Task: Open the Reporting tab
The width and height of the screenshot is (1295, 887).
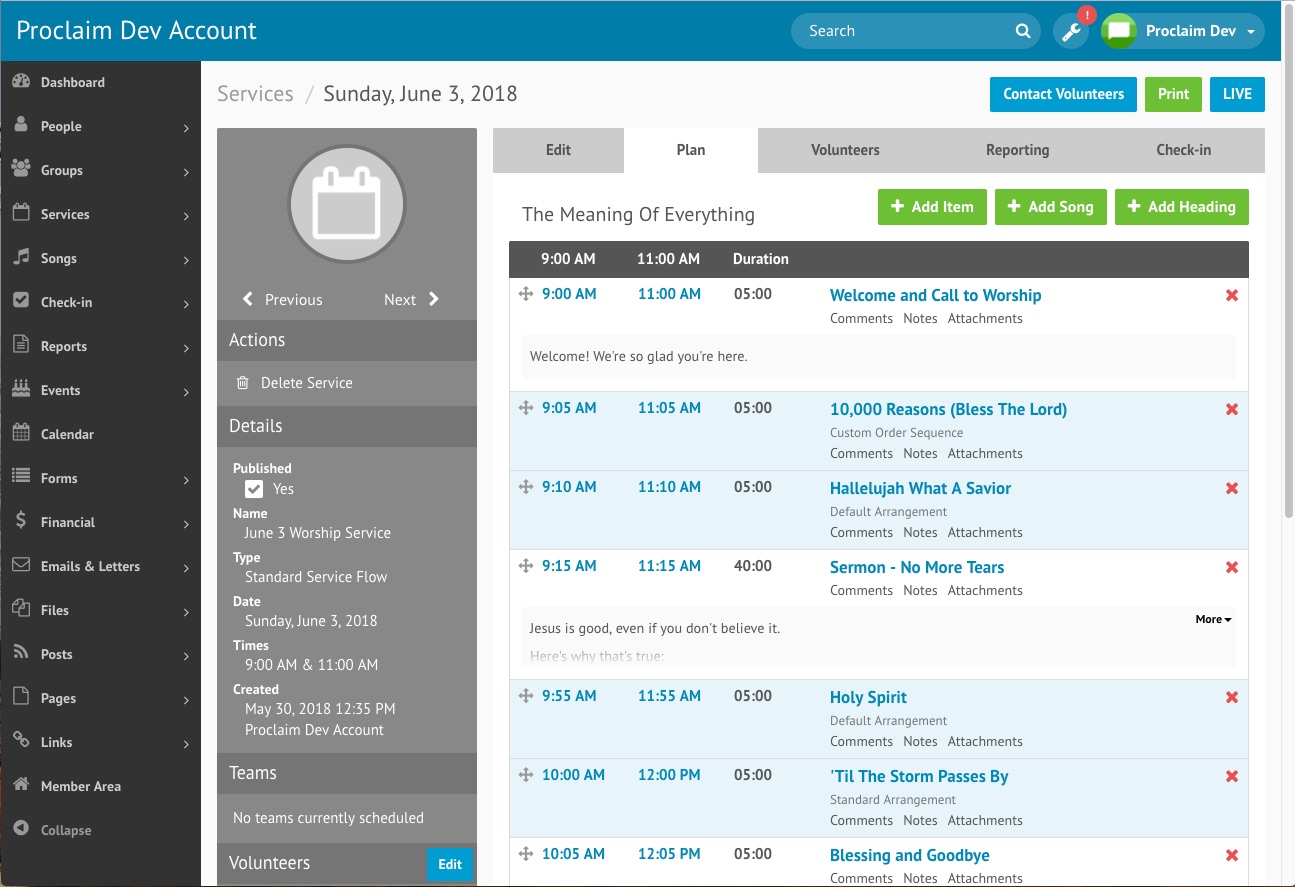Action: [x=1017, y=150]
